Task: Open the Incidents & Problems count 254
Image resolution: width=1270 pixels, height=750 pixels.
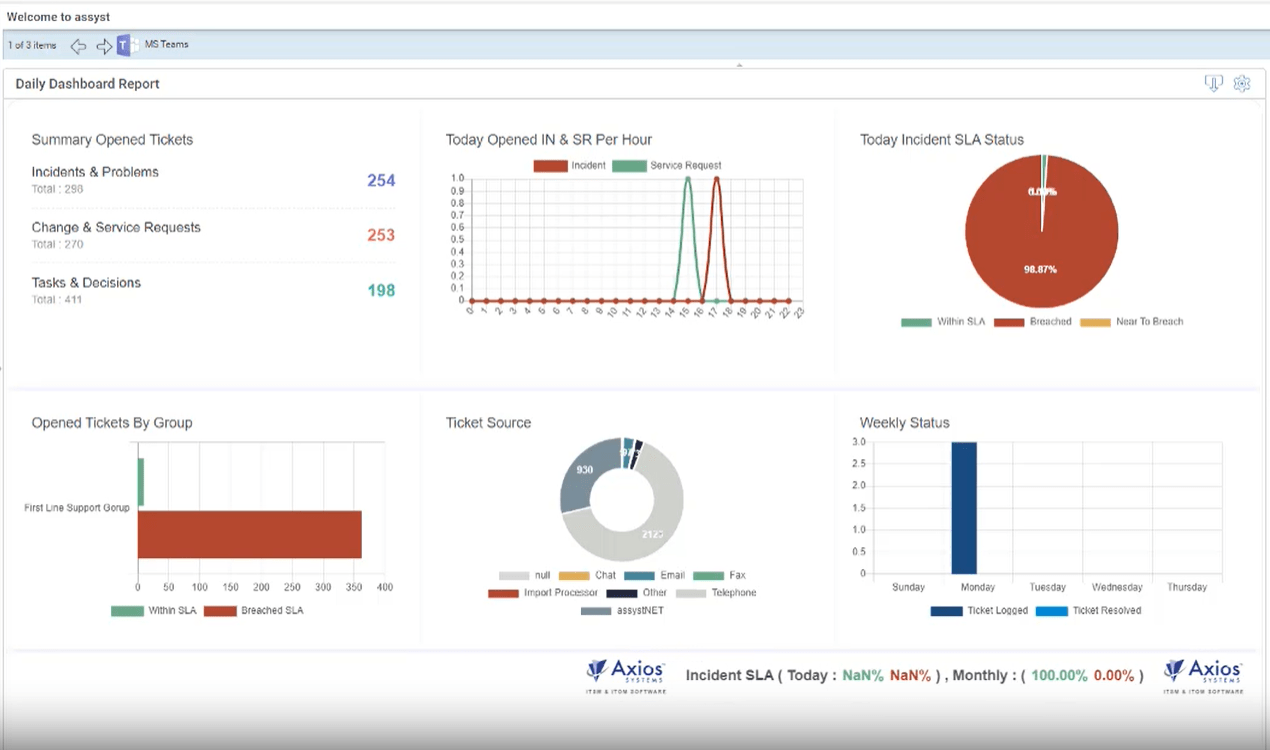Action: click(x=381, y=181)
